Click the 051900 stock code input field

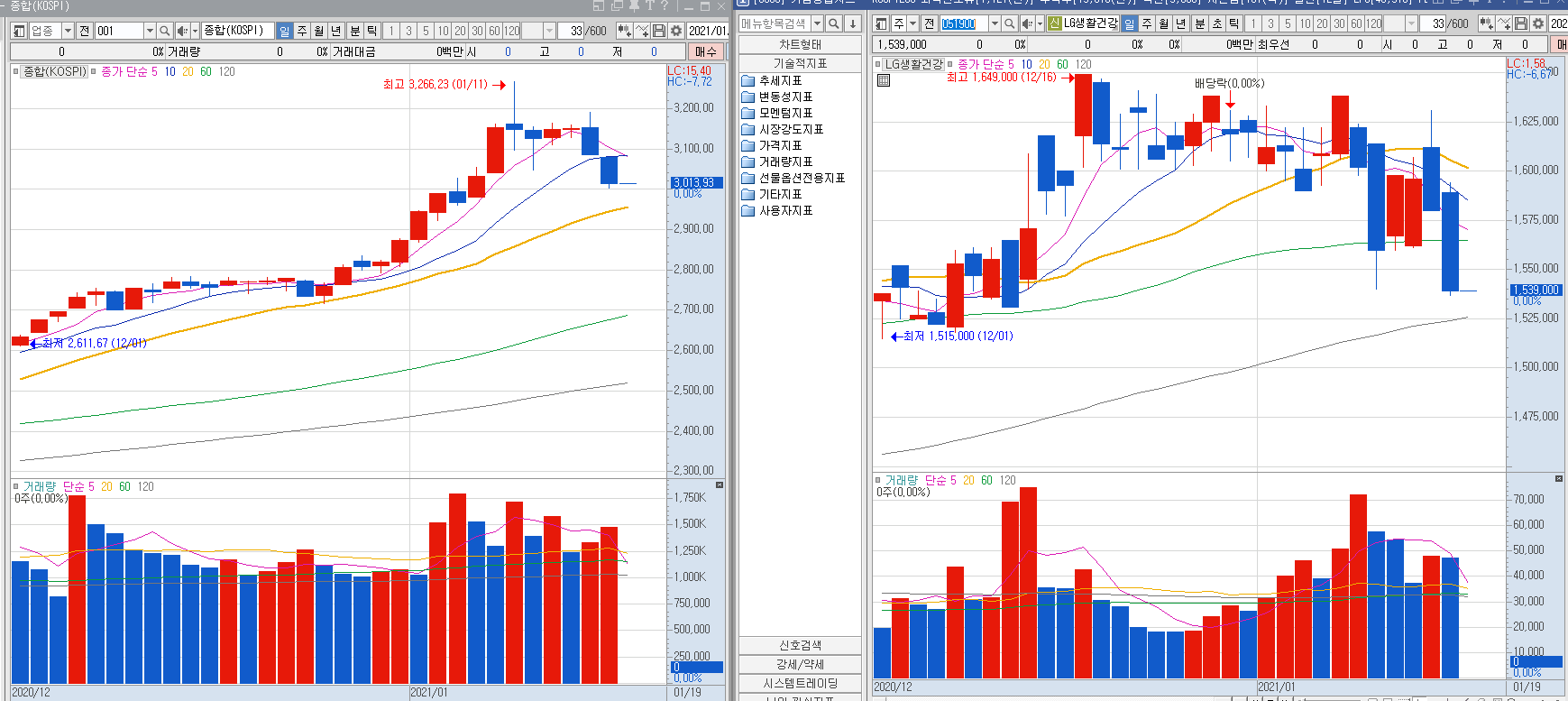coord(964,23)
